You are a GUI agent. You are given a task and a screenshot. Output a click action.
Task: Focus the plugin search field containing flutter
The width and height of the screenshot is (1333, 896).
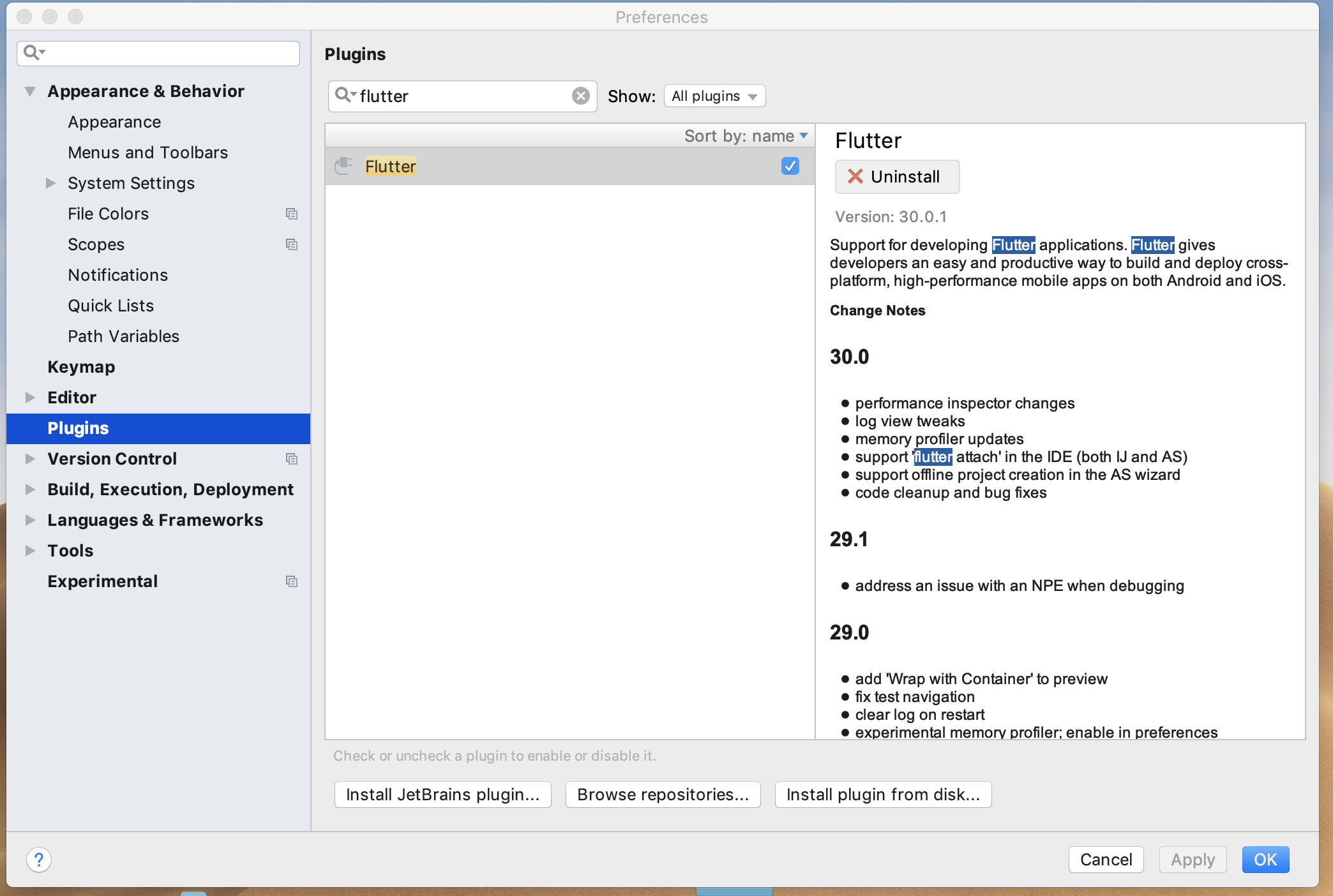(x=463, y=96)
